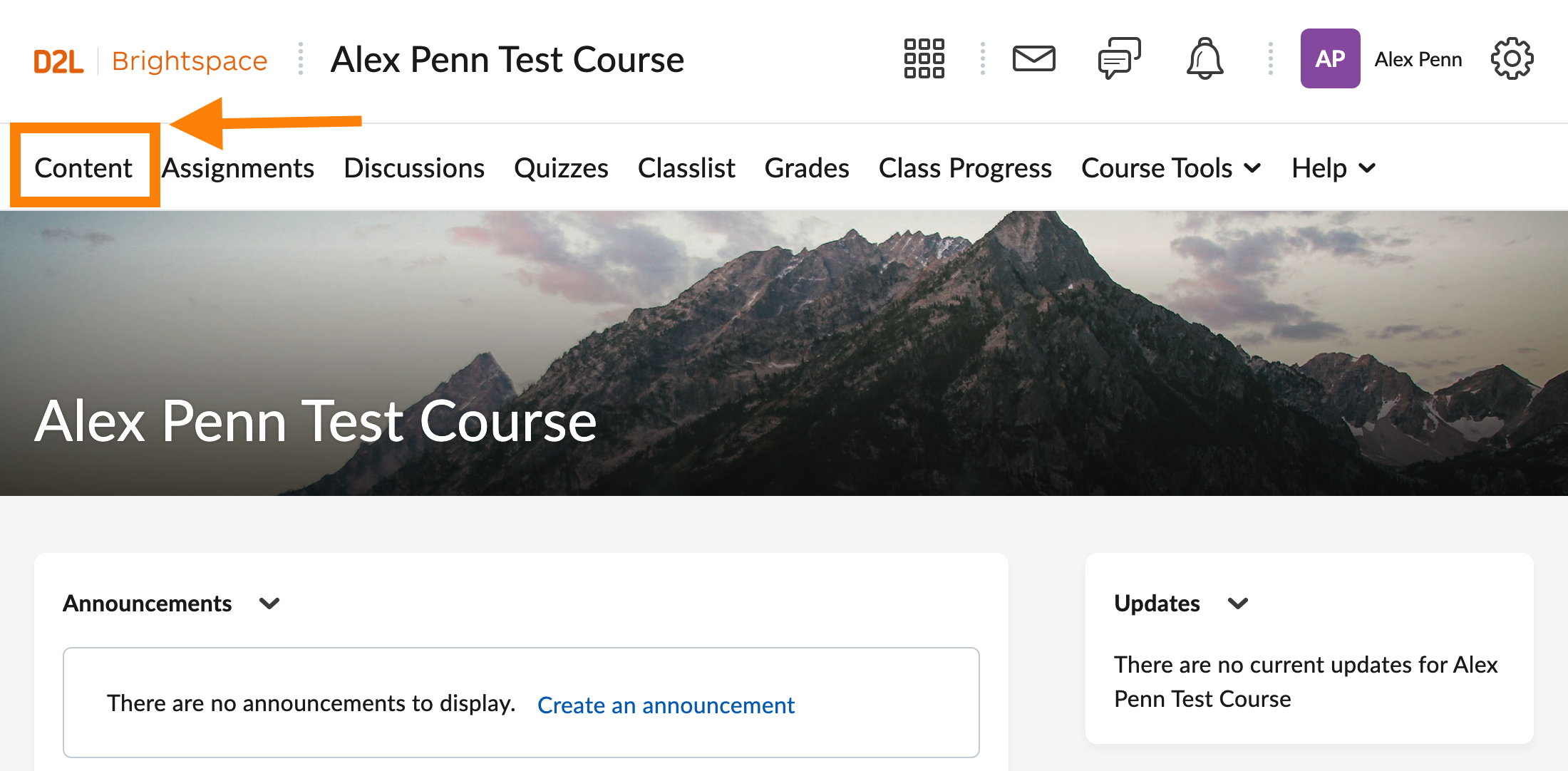Open the Discussions nav item
The height and width of the screenshot is (771, 1568).
click(x=414, y=168)
